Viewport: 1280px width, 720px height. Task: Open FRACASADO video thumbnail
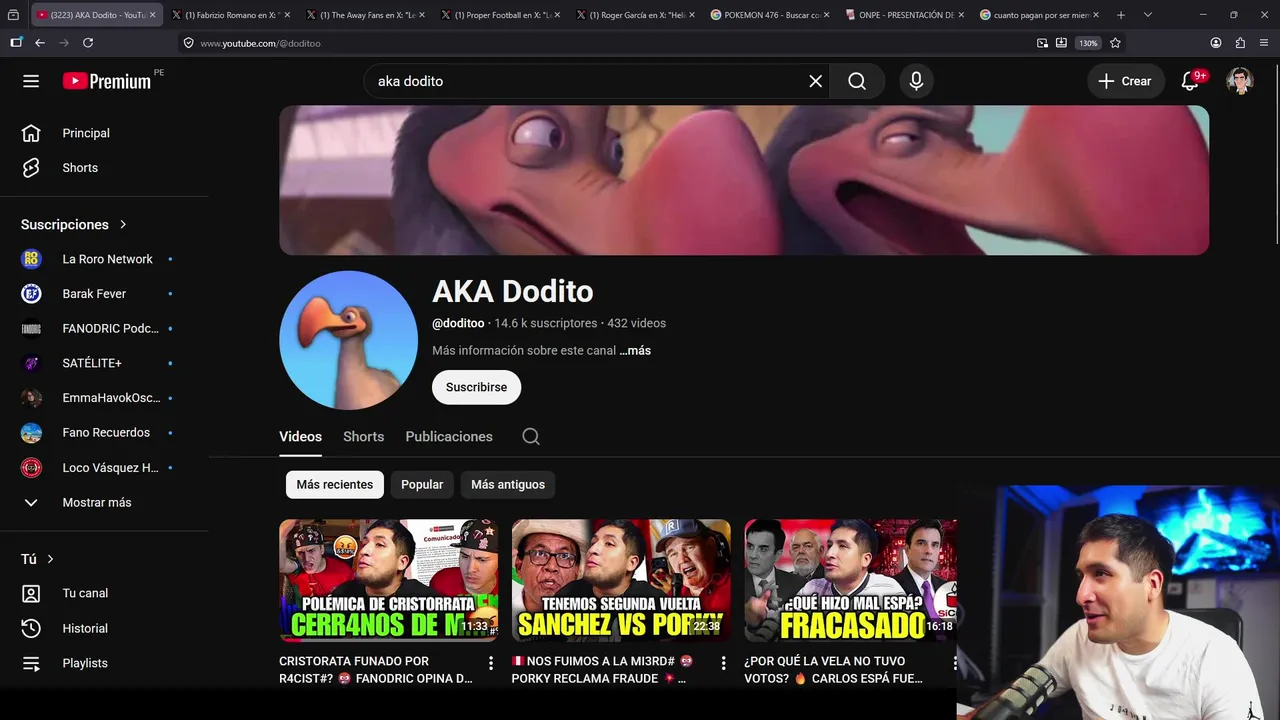coord(850,580)
